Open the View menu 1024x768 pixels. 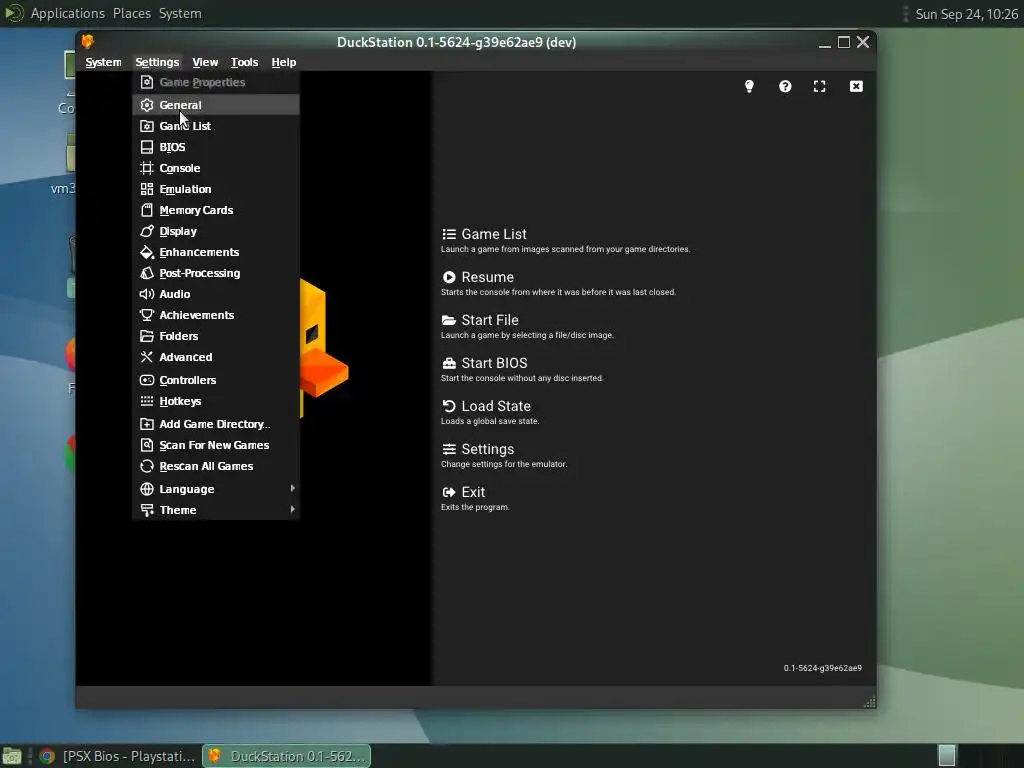[205, 62]
